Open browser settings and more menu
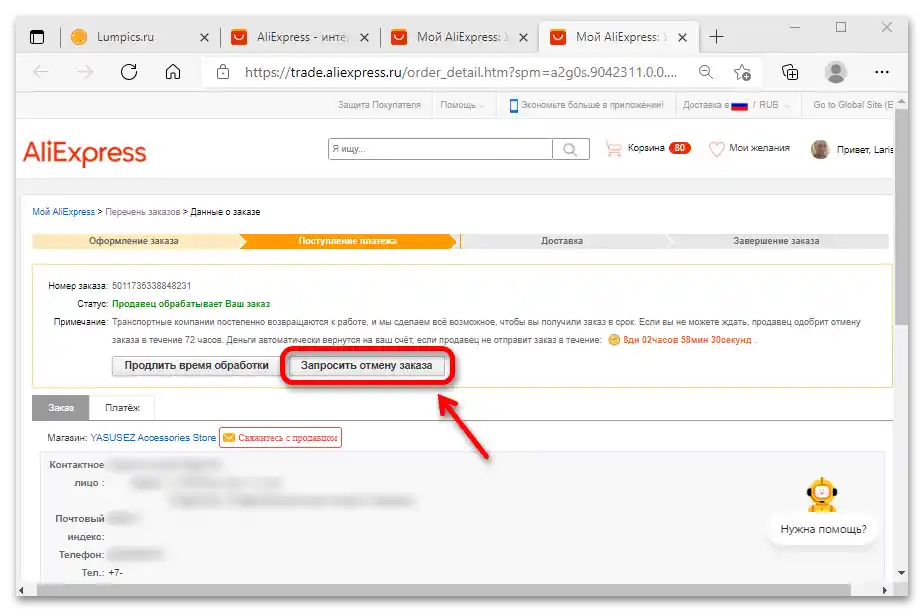The height and width of the screenshot is (612, 924). click(882, 72)
